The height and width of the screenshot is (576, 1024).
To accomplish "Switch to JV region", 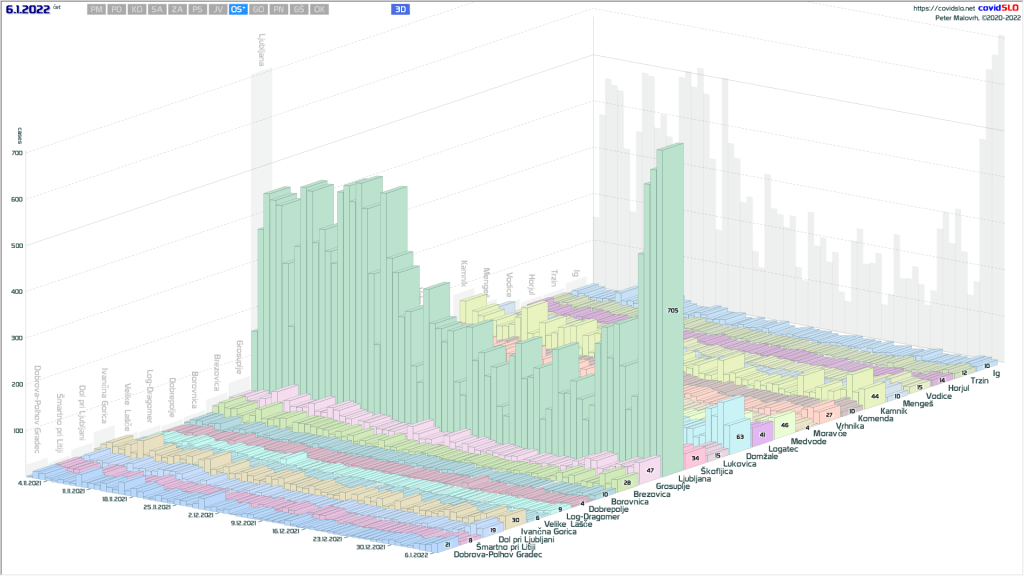I will click(x=217, y=9).
